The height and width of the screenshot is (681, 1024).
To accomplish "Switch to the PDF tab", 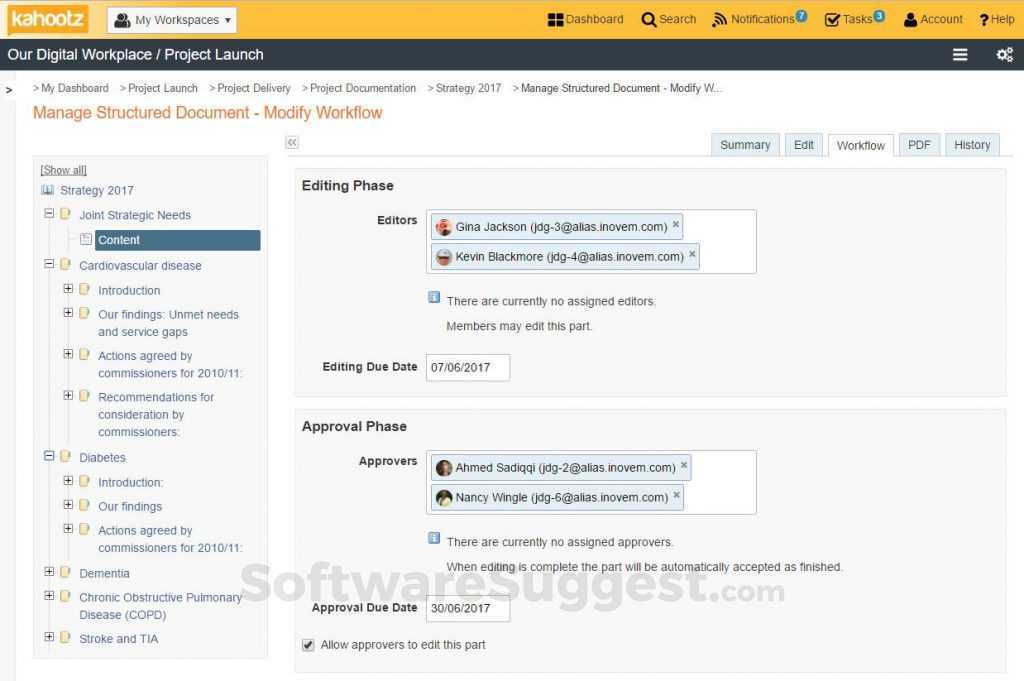I will tap(919, 145).
